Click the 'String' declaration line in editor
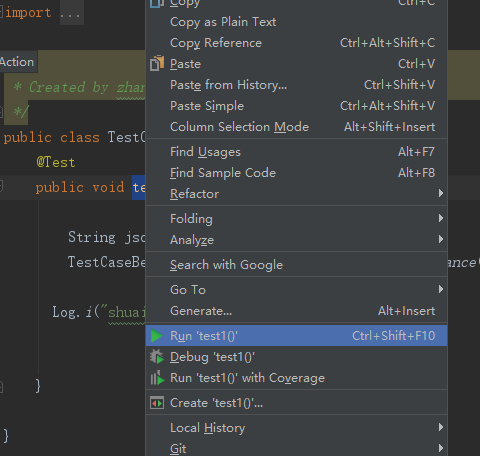Image resolution: width=480 pixels, height=456 pixels. pos(107,237)
